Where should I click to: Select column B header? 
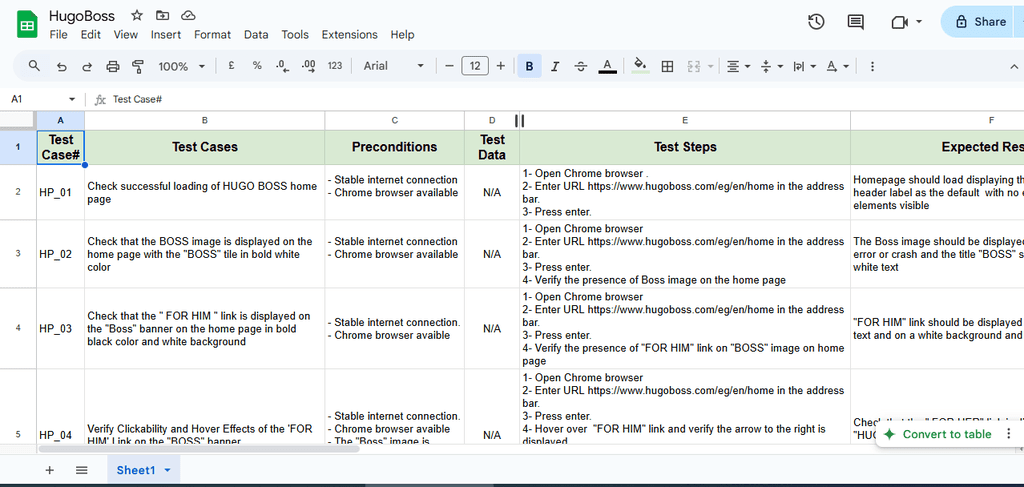204,120
